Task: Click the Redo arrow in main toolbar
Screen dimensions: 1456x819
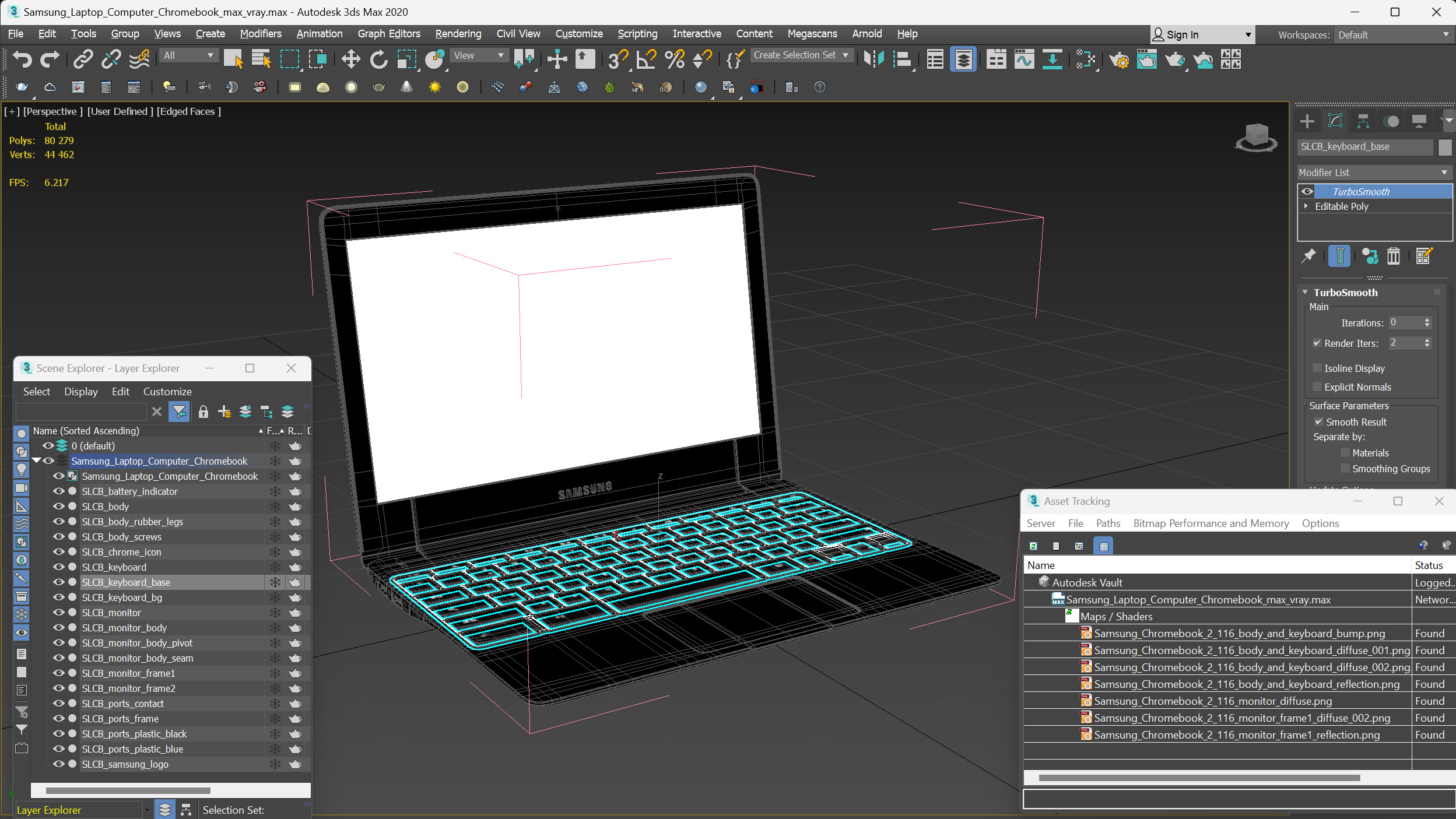Action: click(50, 59)
